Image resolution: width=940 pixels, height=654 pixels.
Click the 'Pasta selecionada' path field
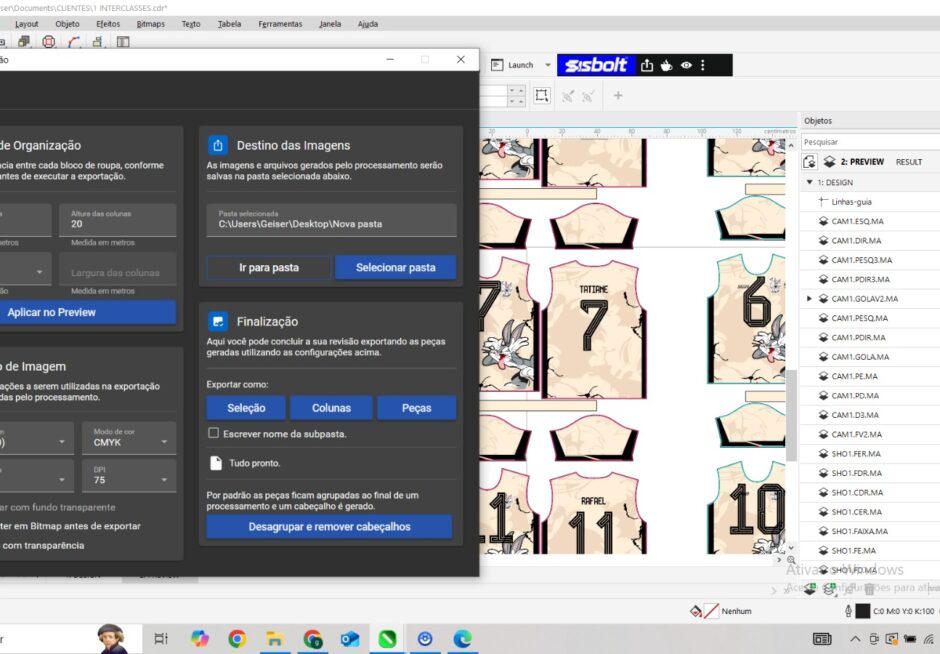click(x=332, y=220)
